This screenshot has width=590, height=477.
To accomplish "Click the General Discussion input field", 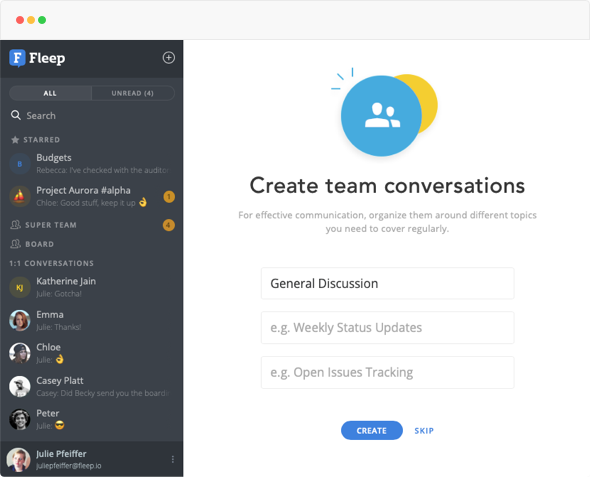I will point(388,283).
